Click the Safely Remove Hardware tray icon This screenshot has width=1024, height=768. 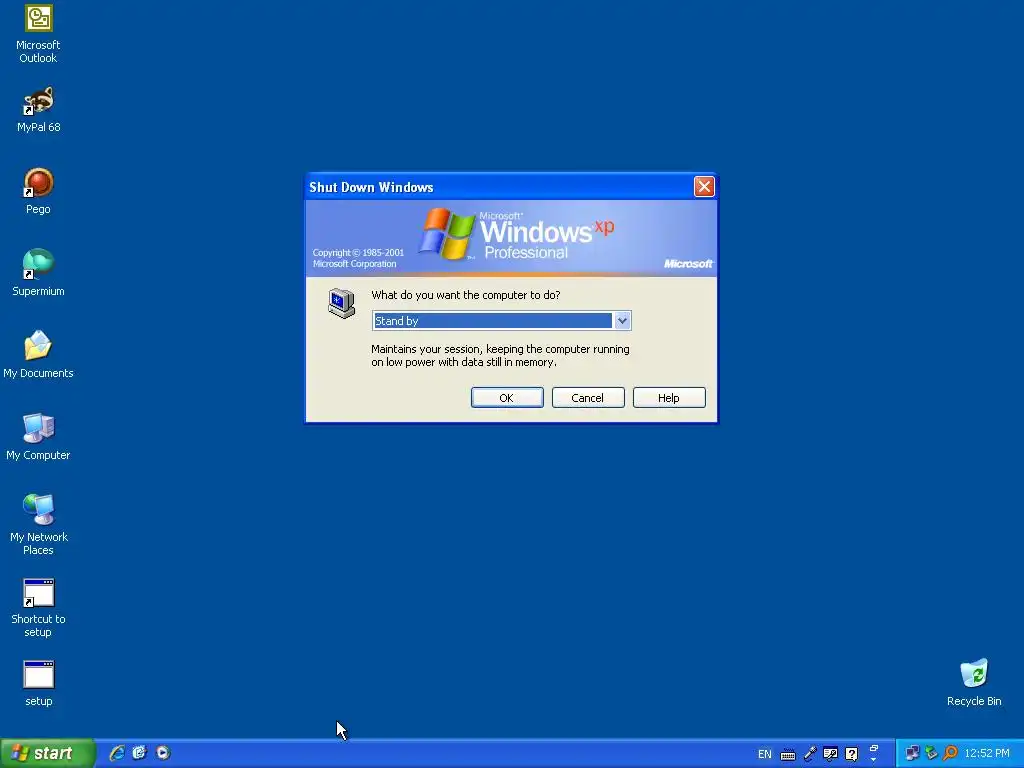(932, 754)
